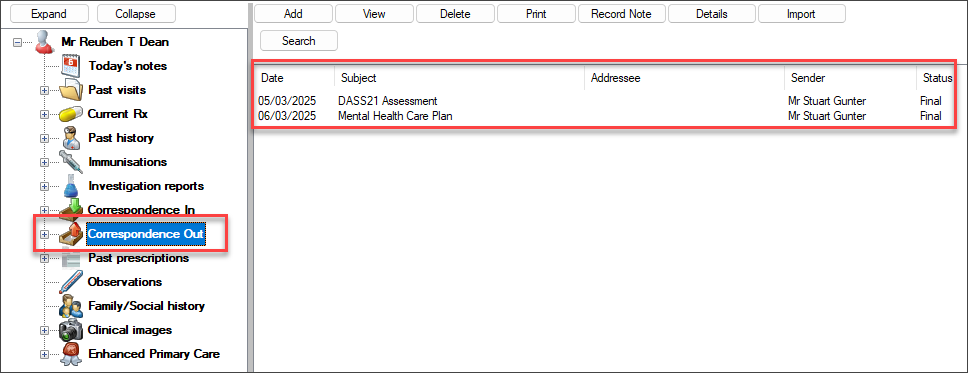968x373 pixels.
Task: Open the Record Note button
Action: point(621,14)
